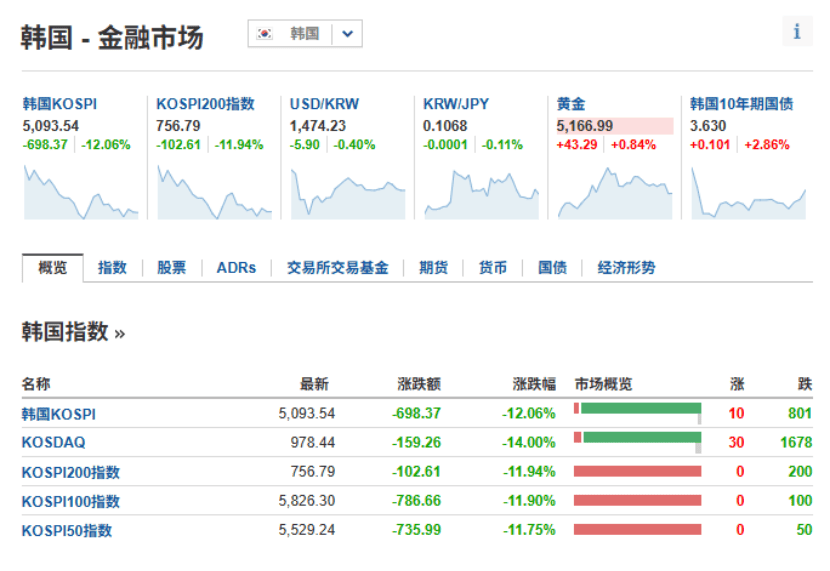Open the country selector dropdown arrow
The width and height of the screenshot is (830, 571).
[x=346, y=34]
